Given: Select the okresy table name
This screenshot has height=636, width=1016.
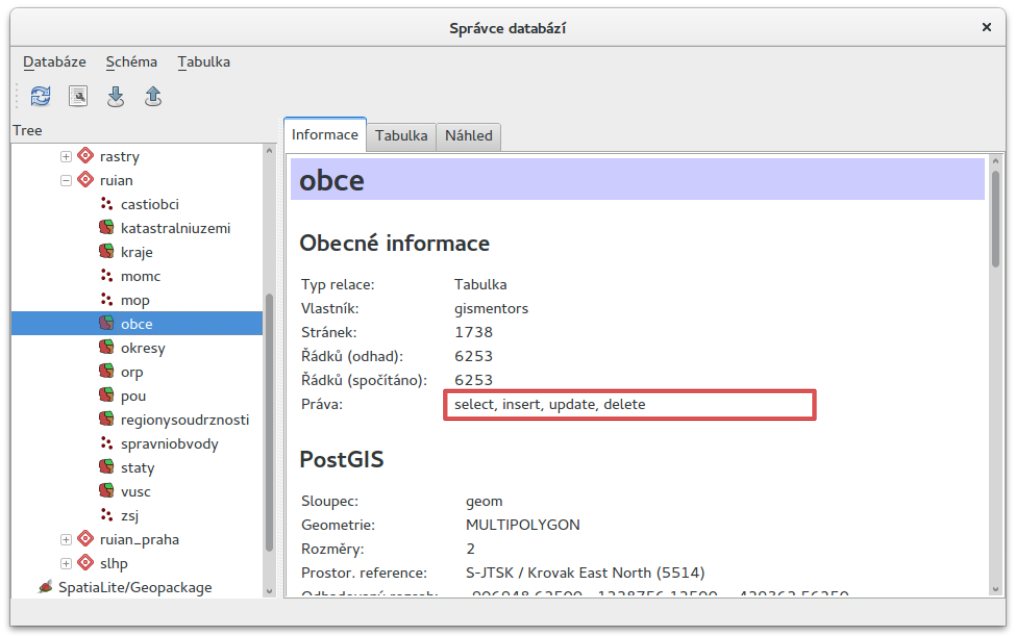Looking at the screenshot, I should point(143,348).
